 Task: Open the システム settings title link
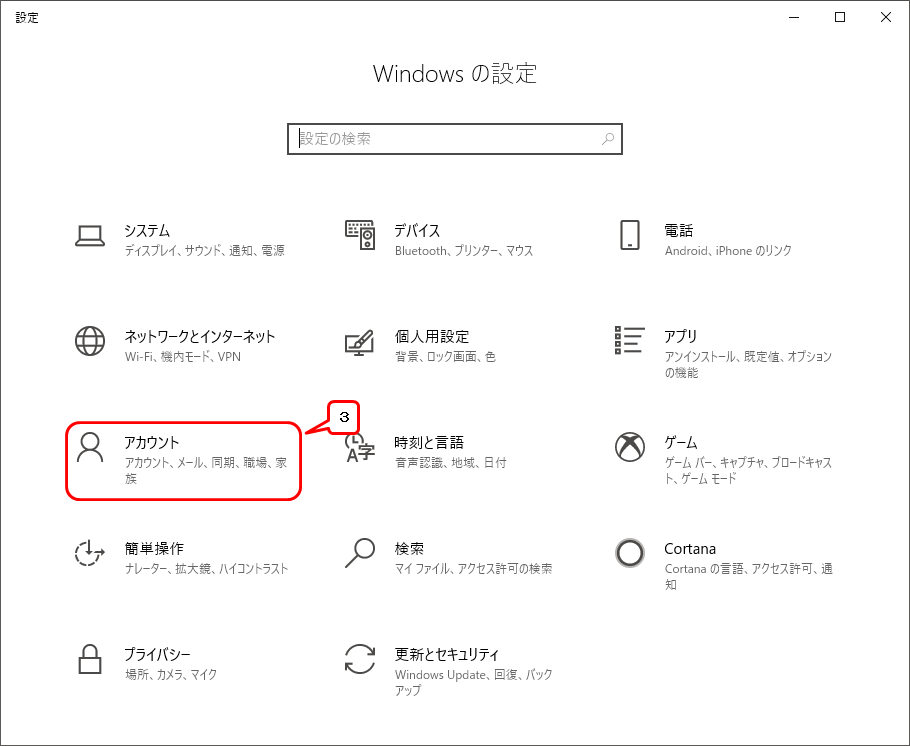click(x=147, y=231)
